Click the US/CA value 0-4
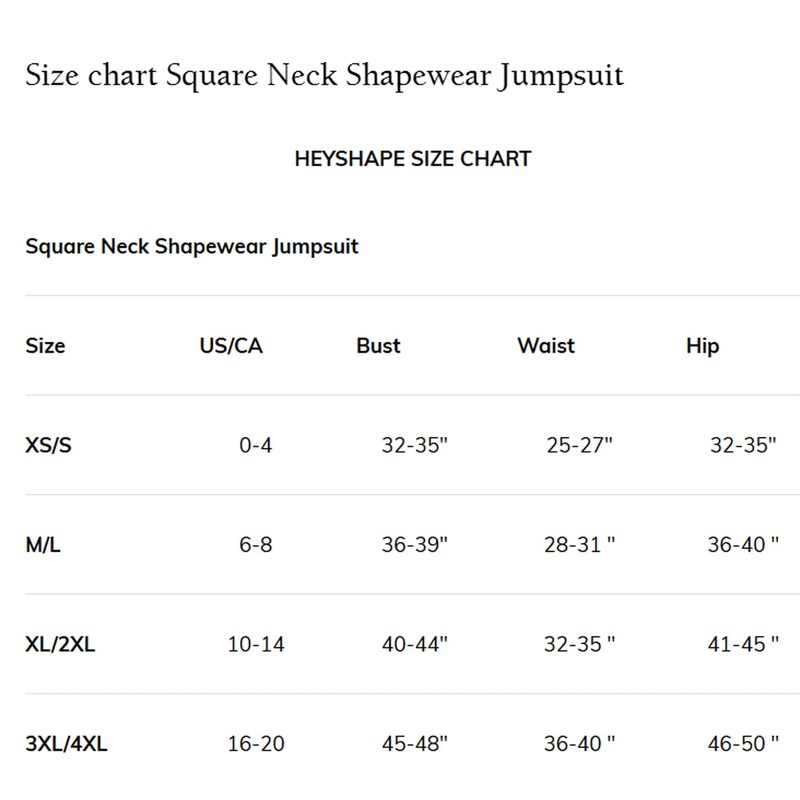The width and height of the screenshot is (800, 800). [256, 446]
